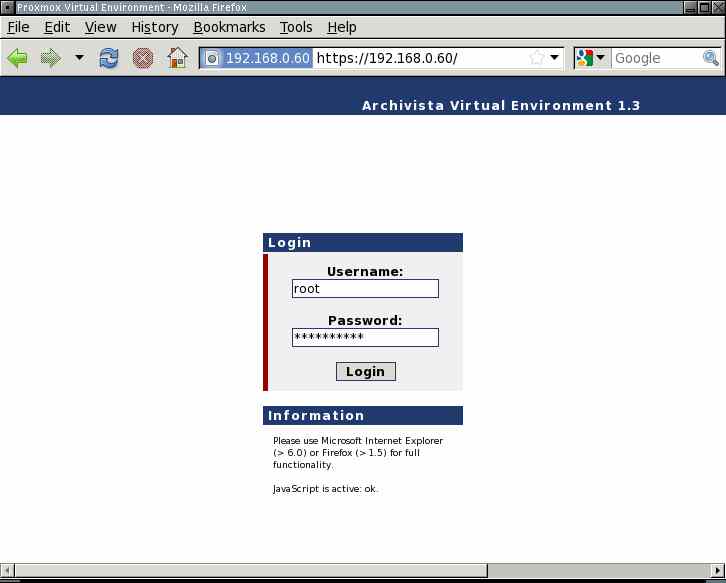Click the site identity icon in address bar
Viewport: 726px width, 583px height.
(212, 58)
